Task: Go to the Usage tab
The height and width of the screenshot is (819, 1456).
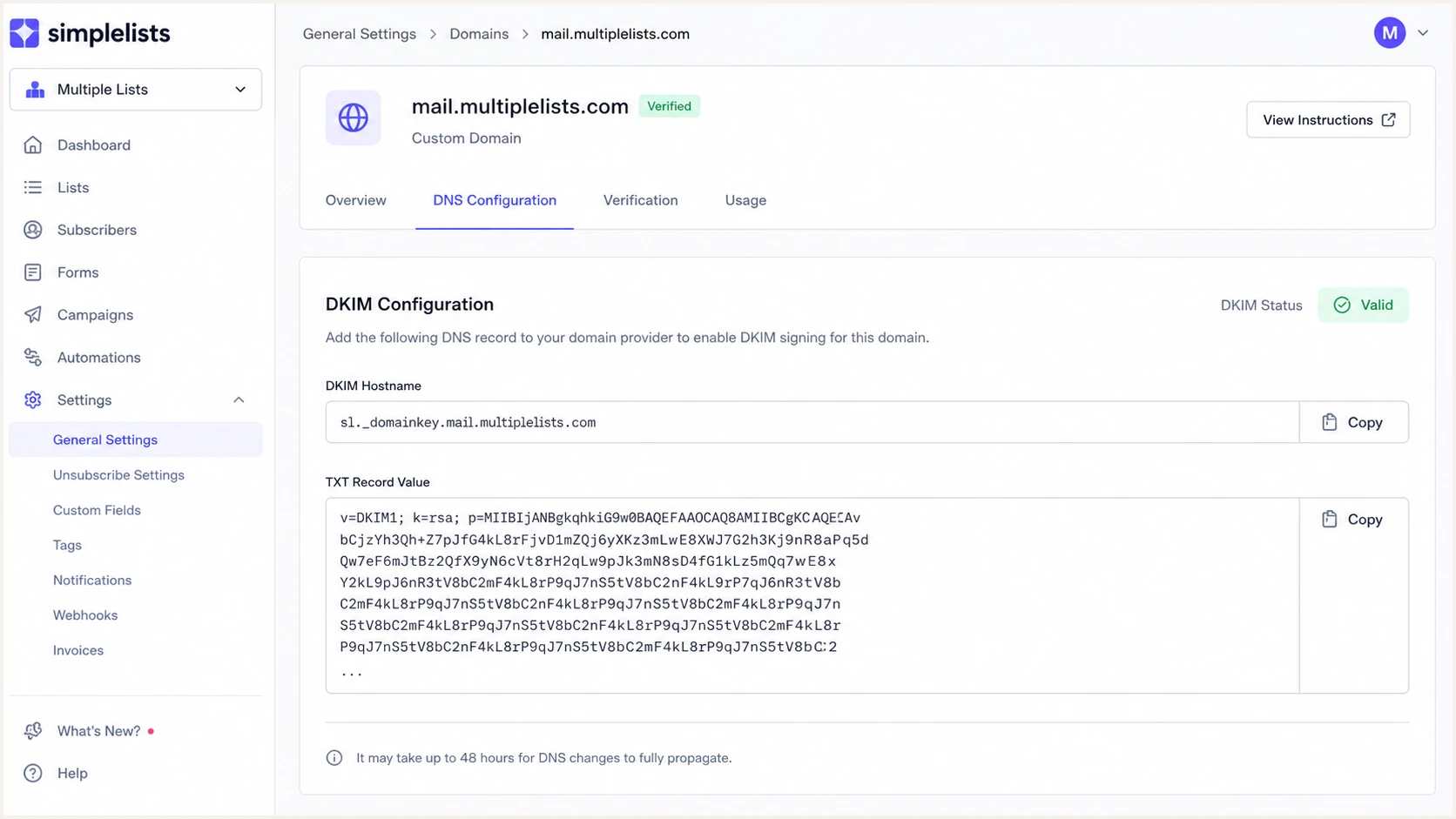Action: [x=745, y=200]
